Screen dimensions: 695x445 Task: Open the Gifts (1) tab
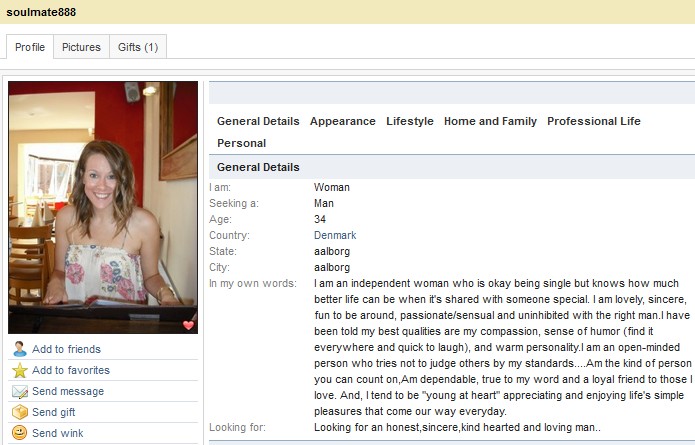click(x=138, y=47)
